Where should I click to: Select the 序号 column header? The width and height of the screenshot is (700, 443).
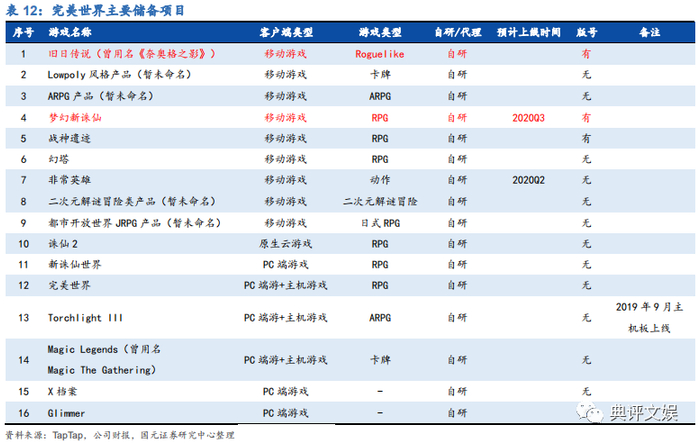(23, 32)
